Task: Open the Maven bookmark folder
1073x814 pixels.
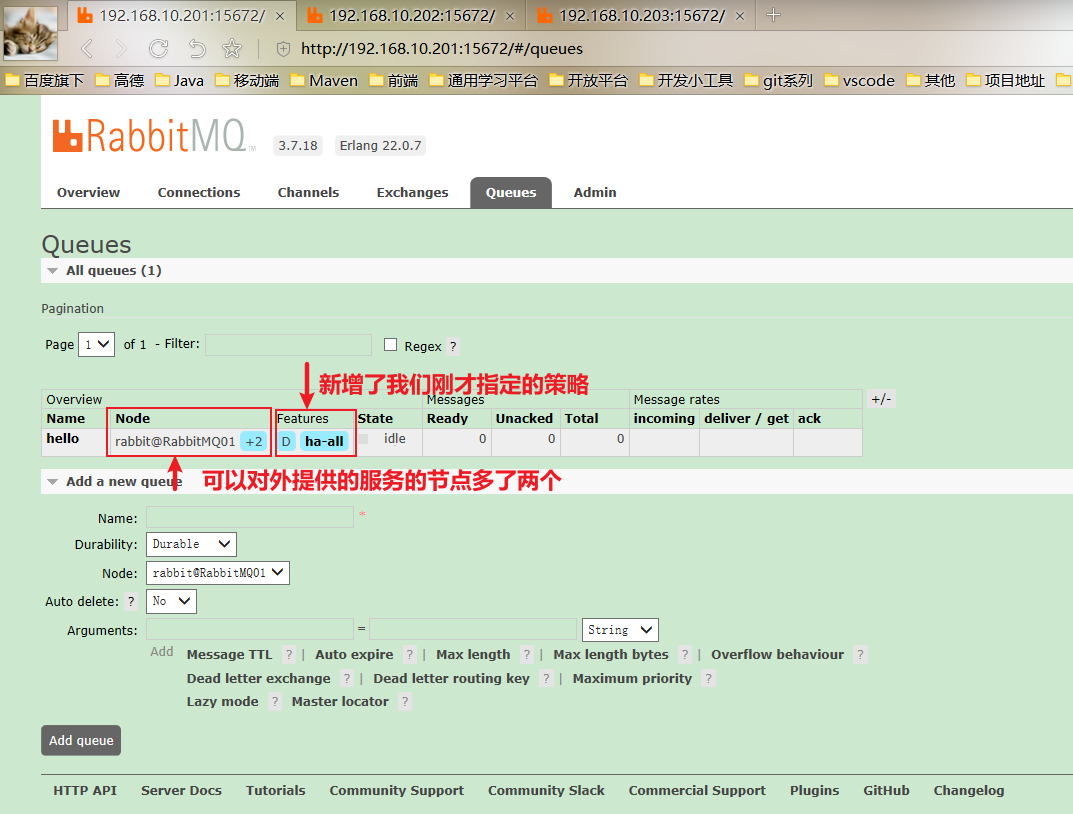Action: click(x=324, y=81)
